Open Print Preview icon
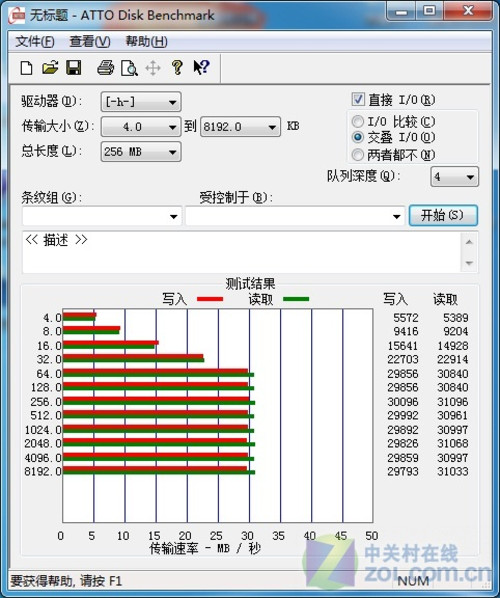This screenshot has width=500, height=598. 129,68
